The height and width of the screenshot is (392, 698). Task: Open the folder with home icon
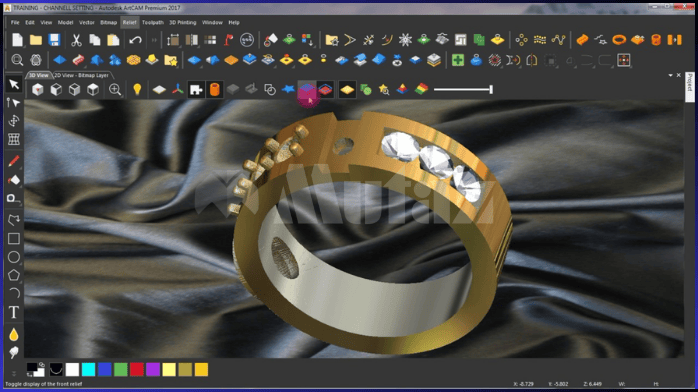pos(331,40)
